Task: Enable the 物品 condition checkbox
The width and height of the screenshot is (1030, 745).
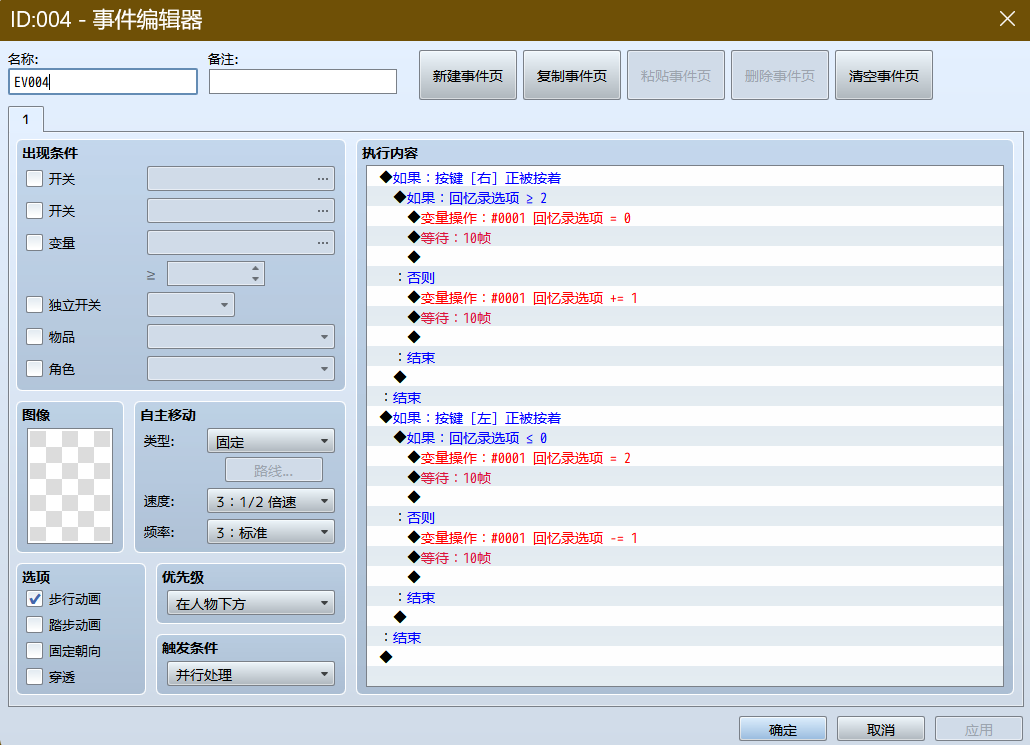Action: [34, 337]
